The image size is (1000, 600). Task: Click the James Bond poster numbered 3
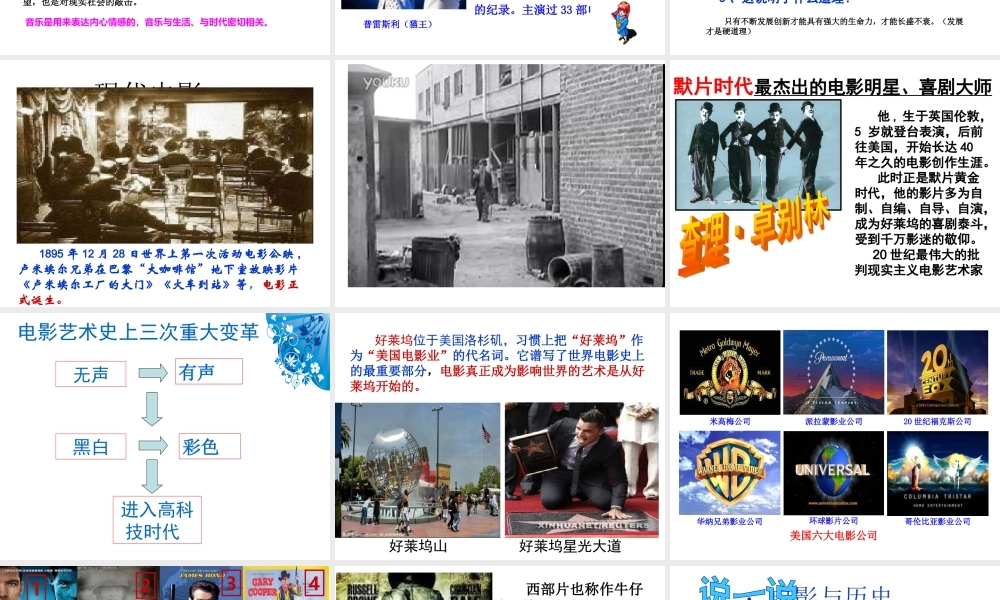pyautogui.click(x=202, y=583)
